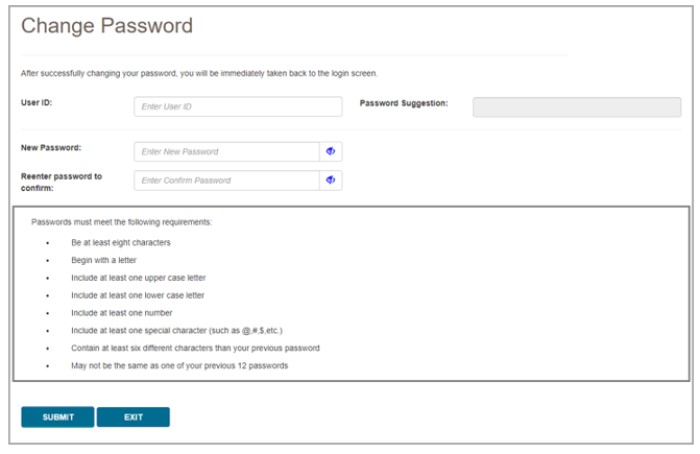Click the login screen notice sentence

[x=199, y=73]
